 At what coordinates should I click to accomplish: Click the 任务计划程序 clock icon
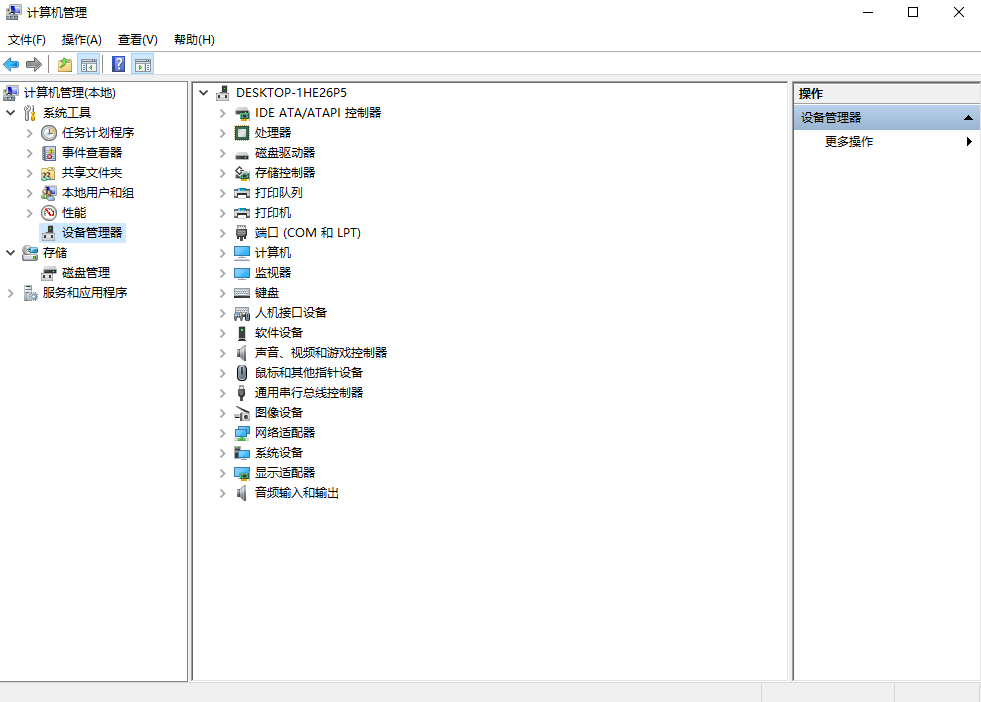pyautogui.click(x=49, y=133)
